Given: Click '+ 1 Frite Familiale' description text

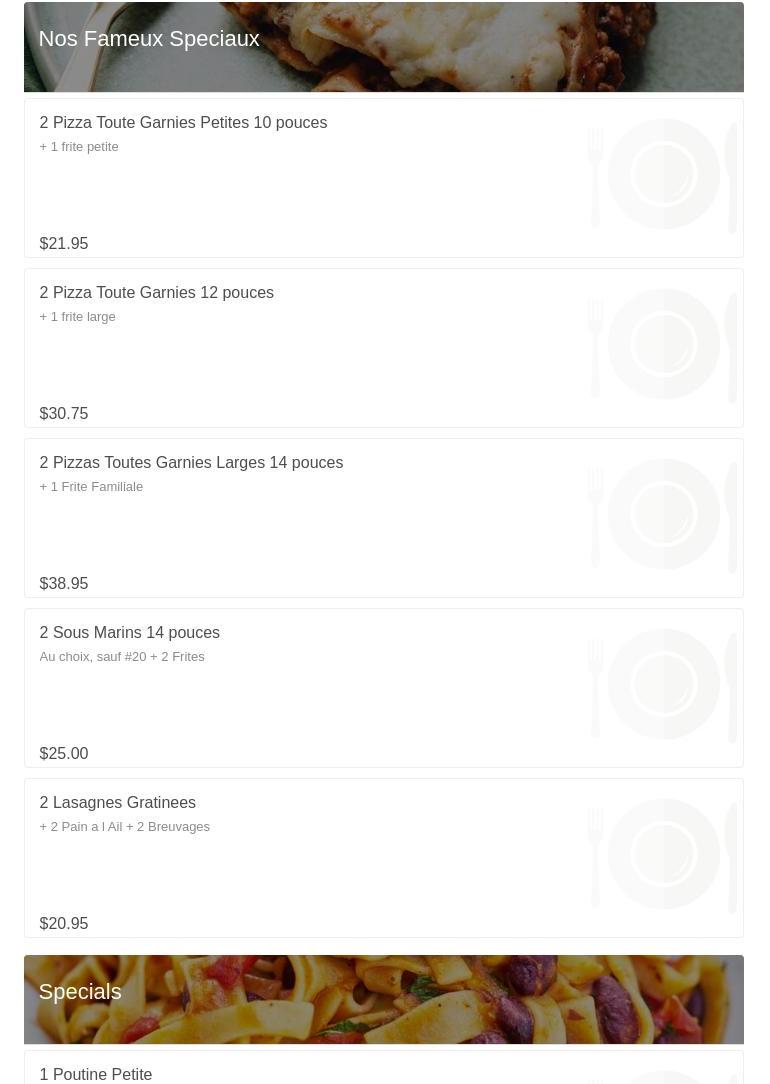Looking at the screenshot, I should [91, 487].
